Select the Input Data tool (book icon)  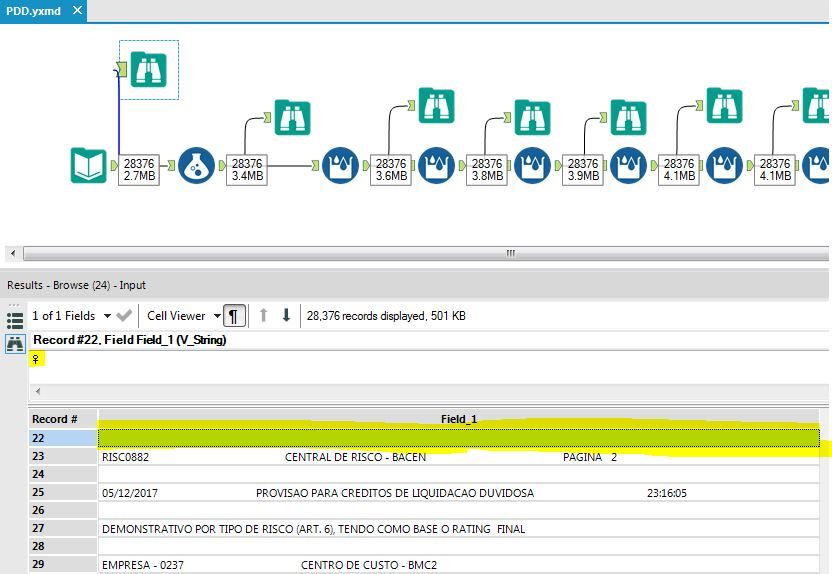(x=89, y=166)
